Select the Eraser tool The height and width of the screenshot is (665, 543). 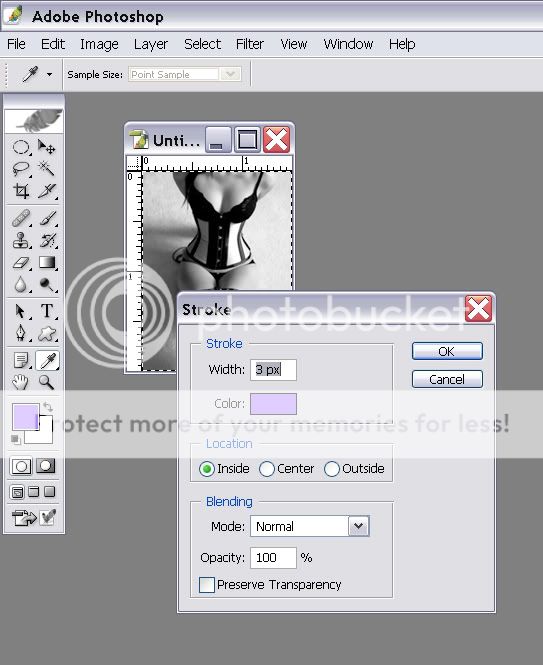pyautogui.click(x=21, y=263)
